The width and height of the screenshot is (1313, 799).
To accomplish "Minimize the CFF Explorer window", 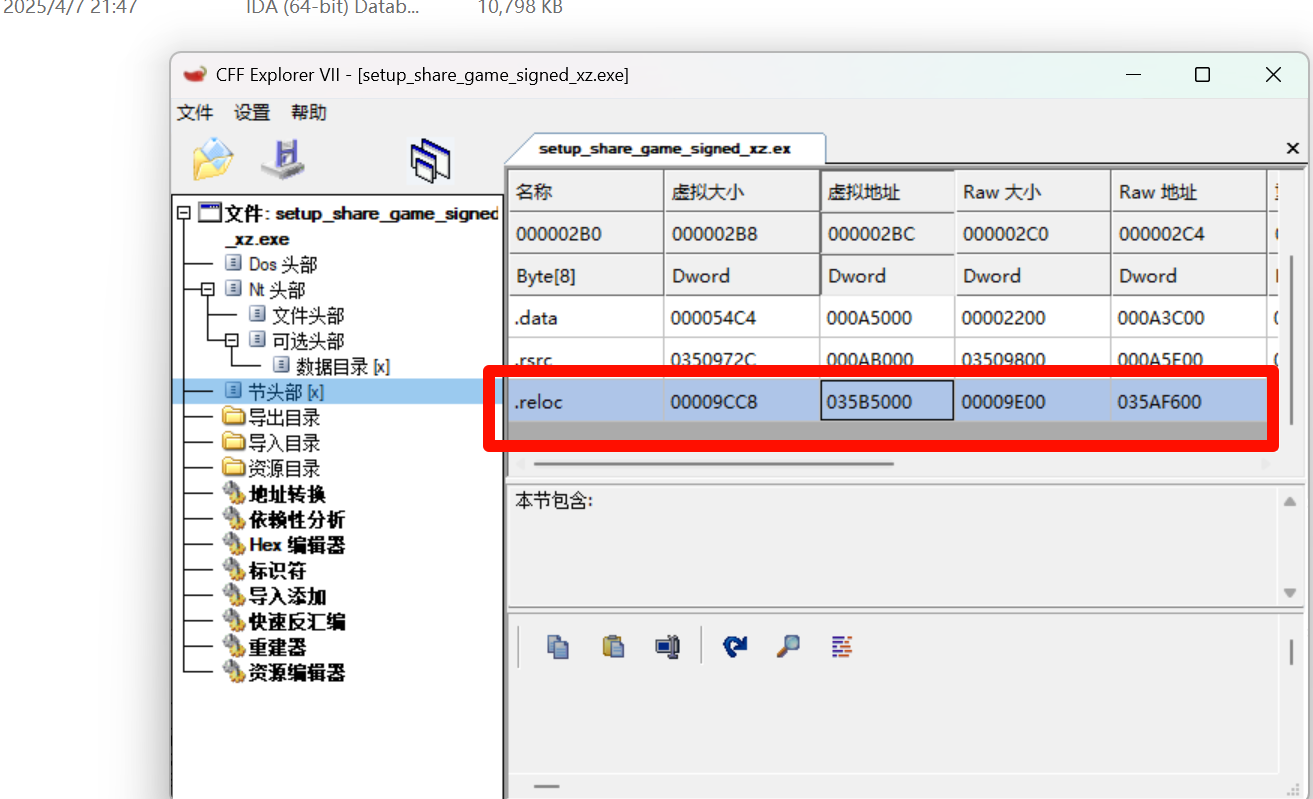I will pos(1134,75).
